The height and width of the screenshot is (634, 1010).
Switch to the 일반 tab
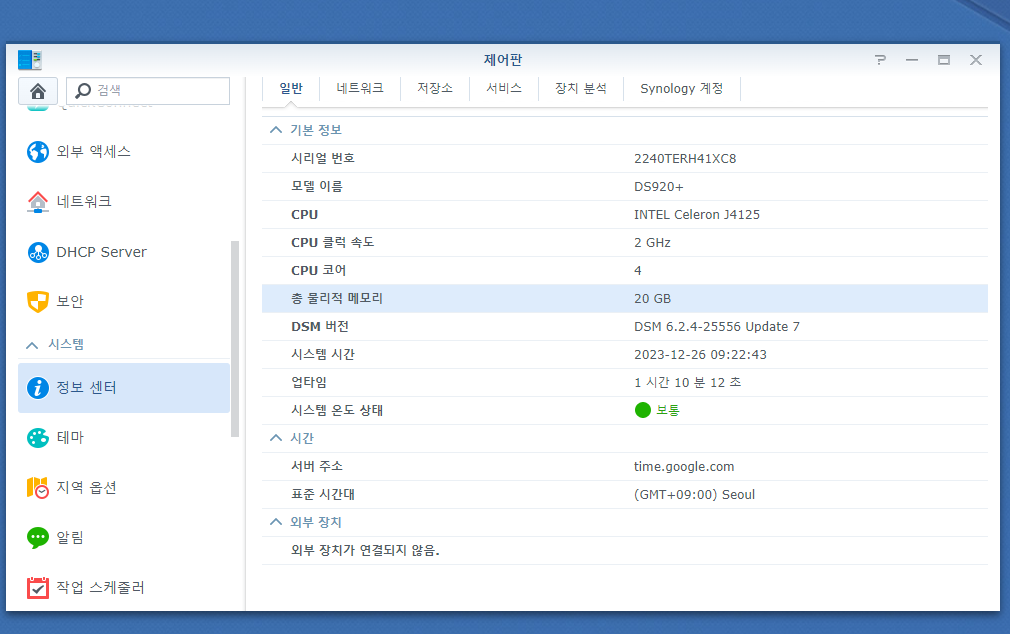291,88
